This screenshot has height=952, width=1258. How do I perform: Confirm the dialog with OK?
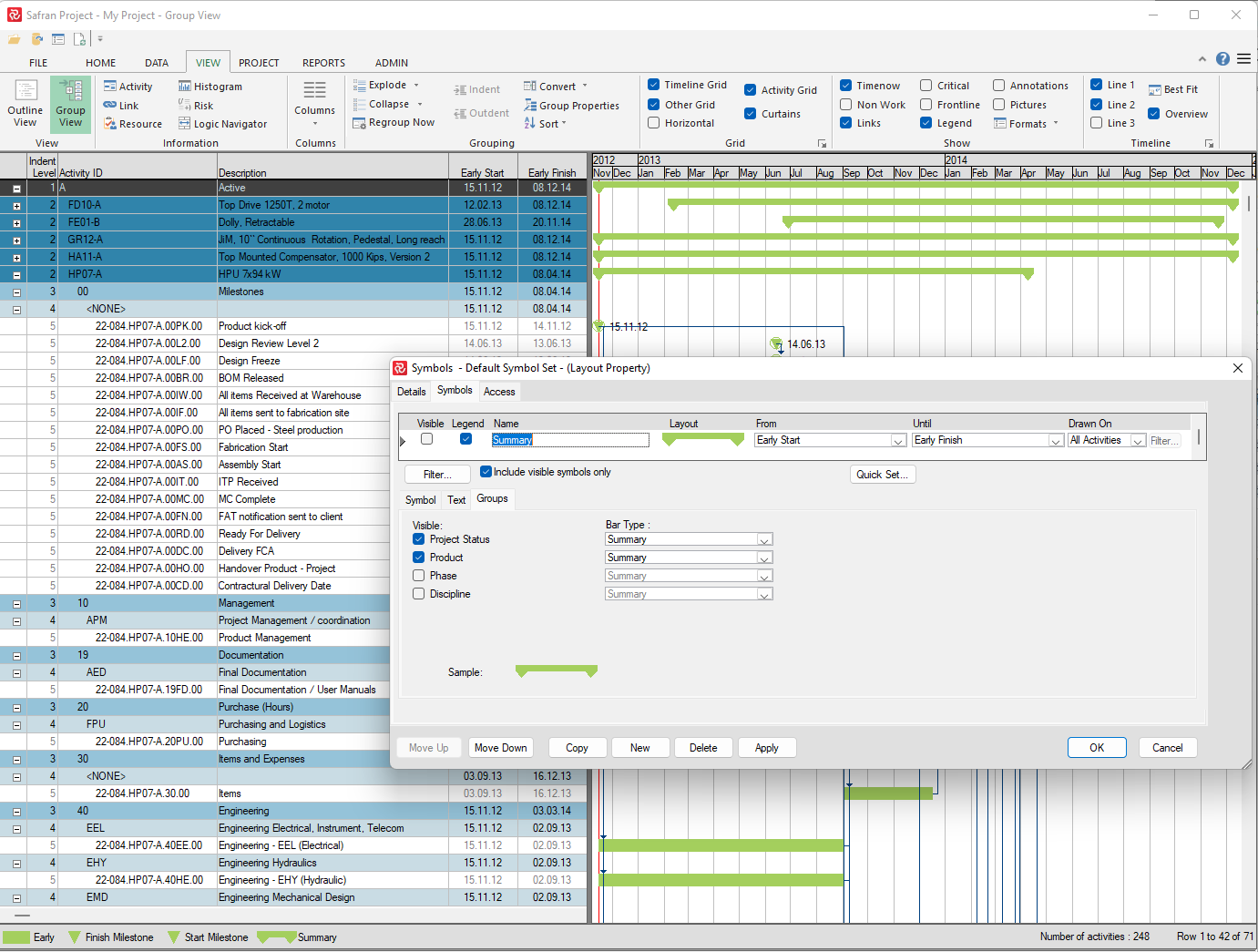point(1097,748)
